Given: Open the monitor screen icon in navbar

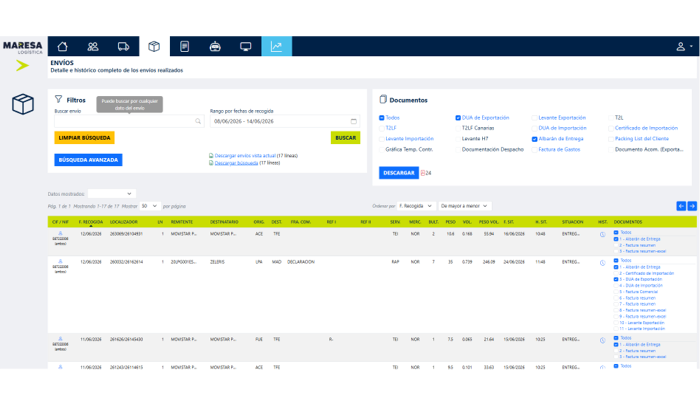Looking at the screenshot, I should coord(246,46).
